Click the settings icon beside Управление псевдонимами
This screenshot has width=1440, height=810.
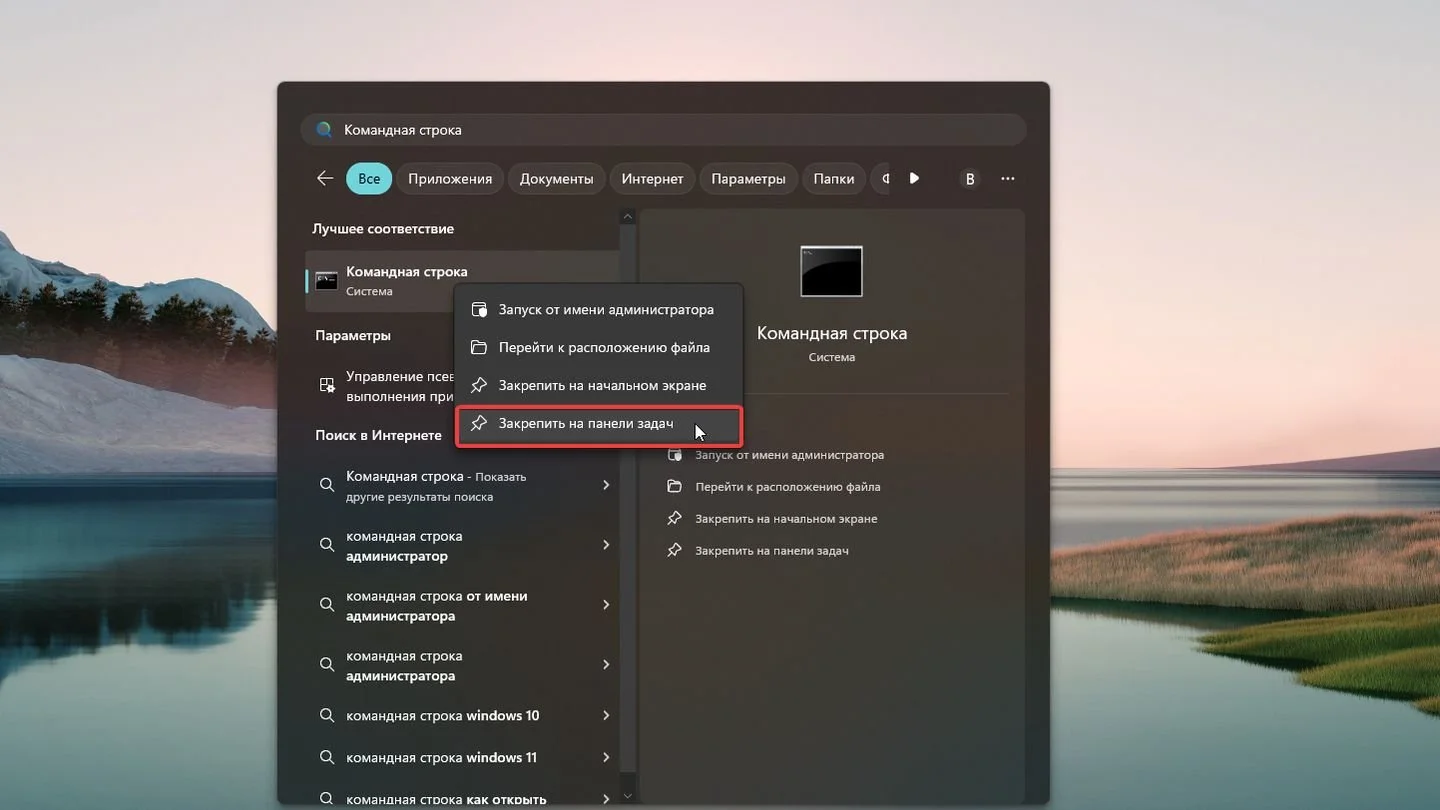(x=326, y=385)
